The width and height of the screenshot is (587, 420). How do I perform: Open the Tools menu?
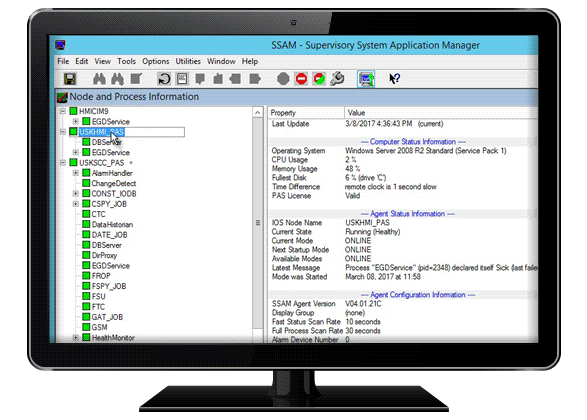[x=127, y=61]
